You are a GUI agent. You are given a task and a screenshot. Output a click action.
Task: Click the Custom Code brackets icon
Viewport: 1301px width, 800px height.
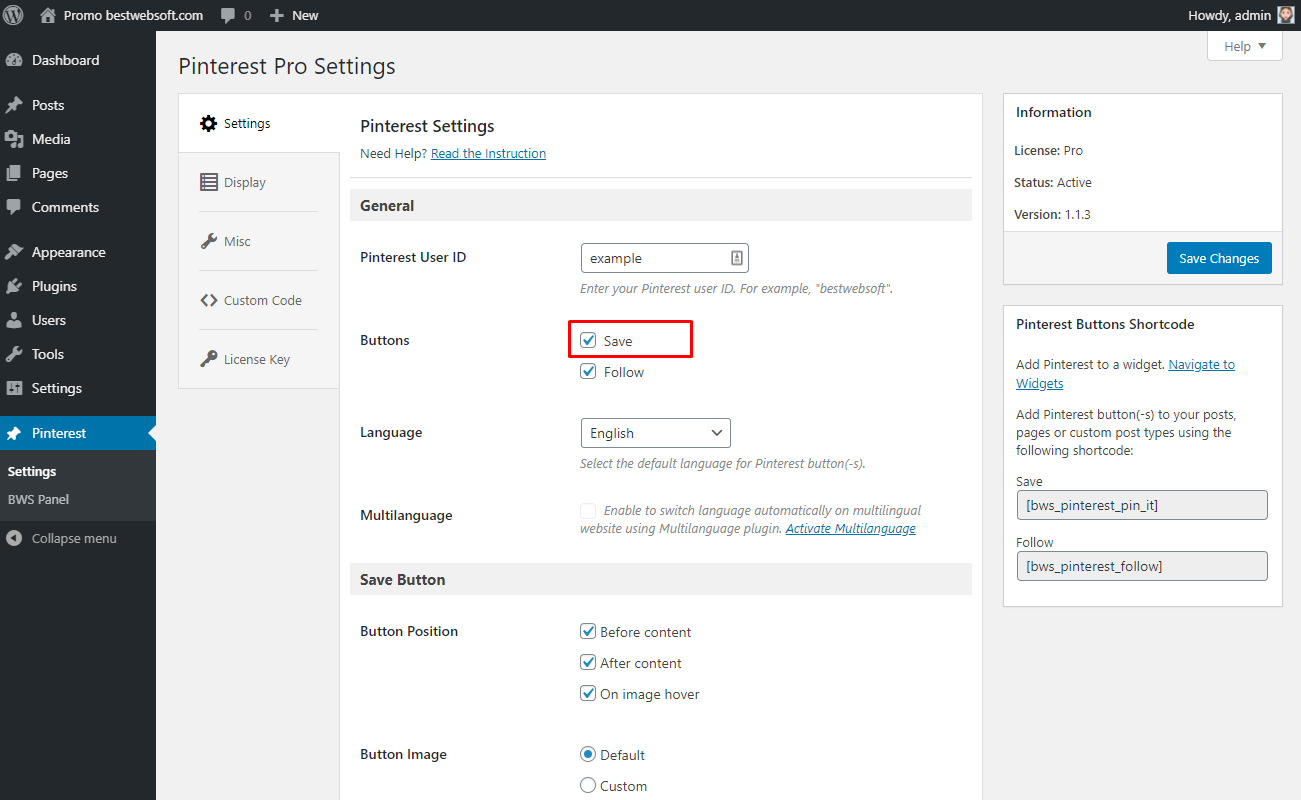(208, 300)
